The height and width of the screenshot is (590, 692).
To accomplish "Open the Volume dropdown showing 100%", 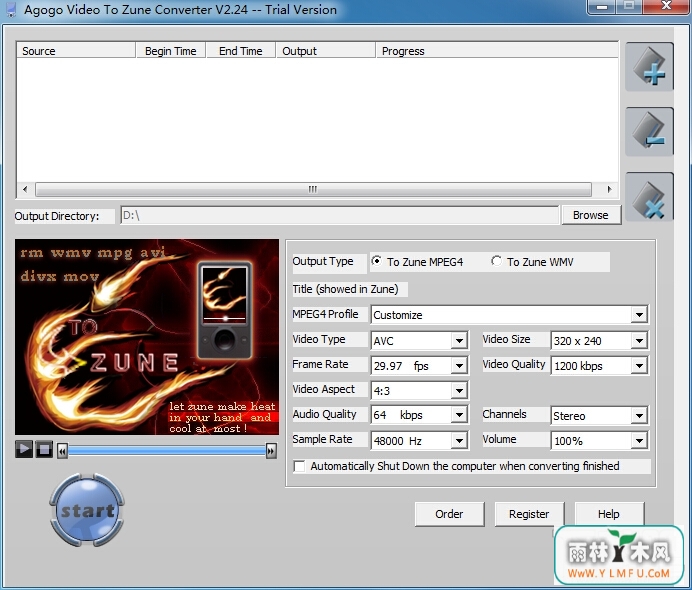I will click(x=639, y=440).
